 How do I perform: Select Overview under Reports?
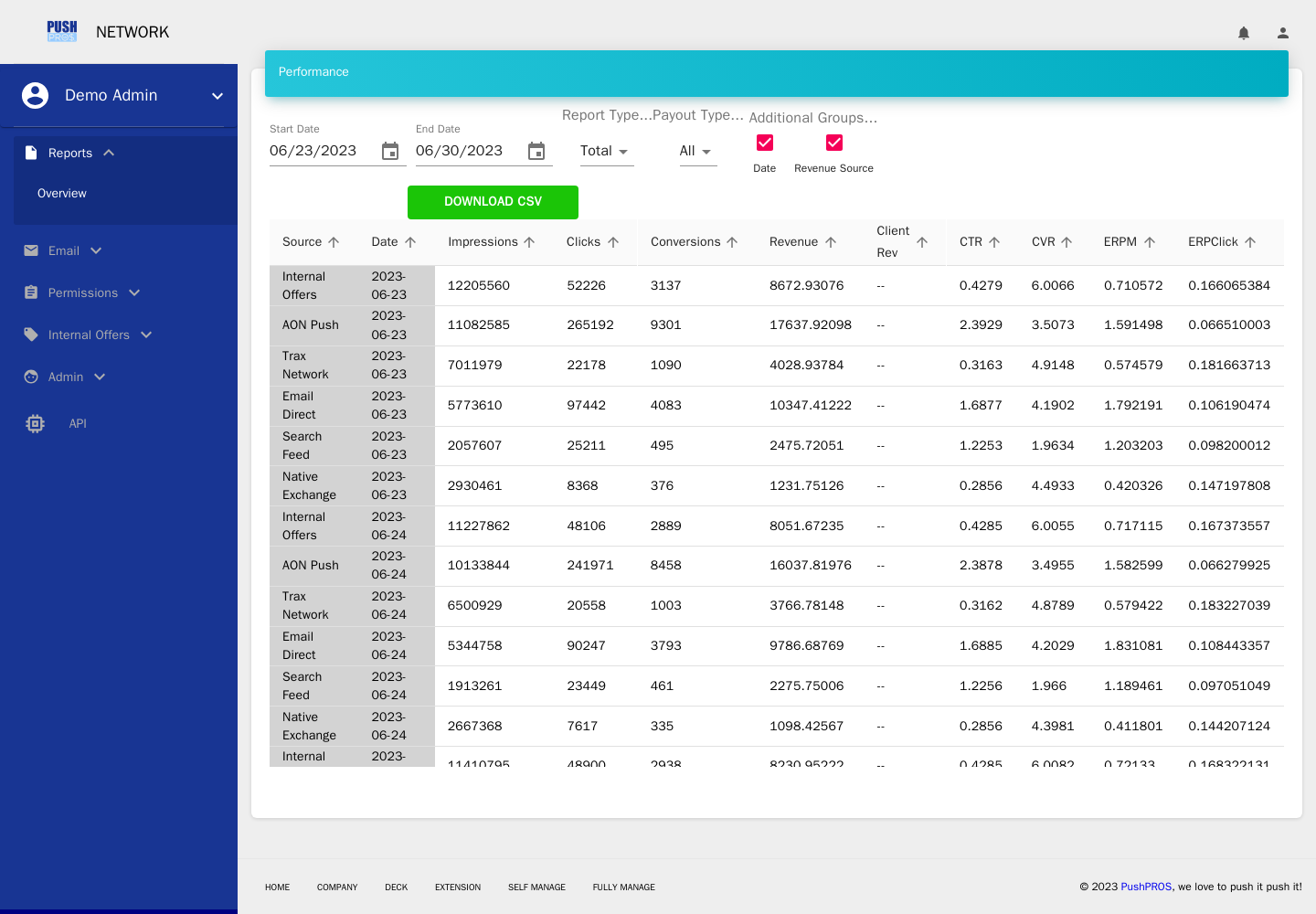62,194
